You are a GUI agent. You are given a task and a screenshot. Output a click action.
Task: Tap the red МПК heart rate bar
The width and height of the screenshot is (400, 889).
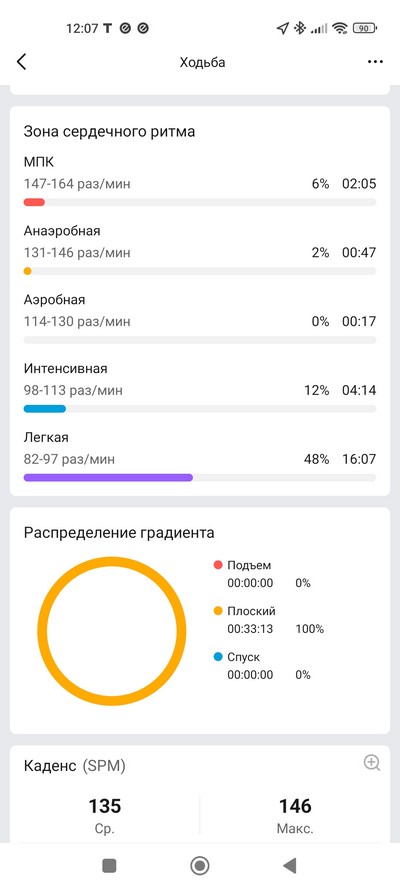point(34,202)
